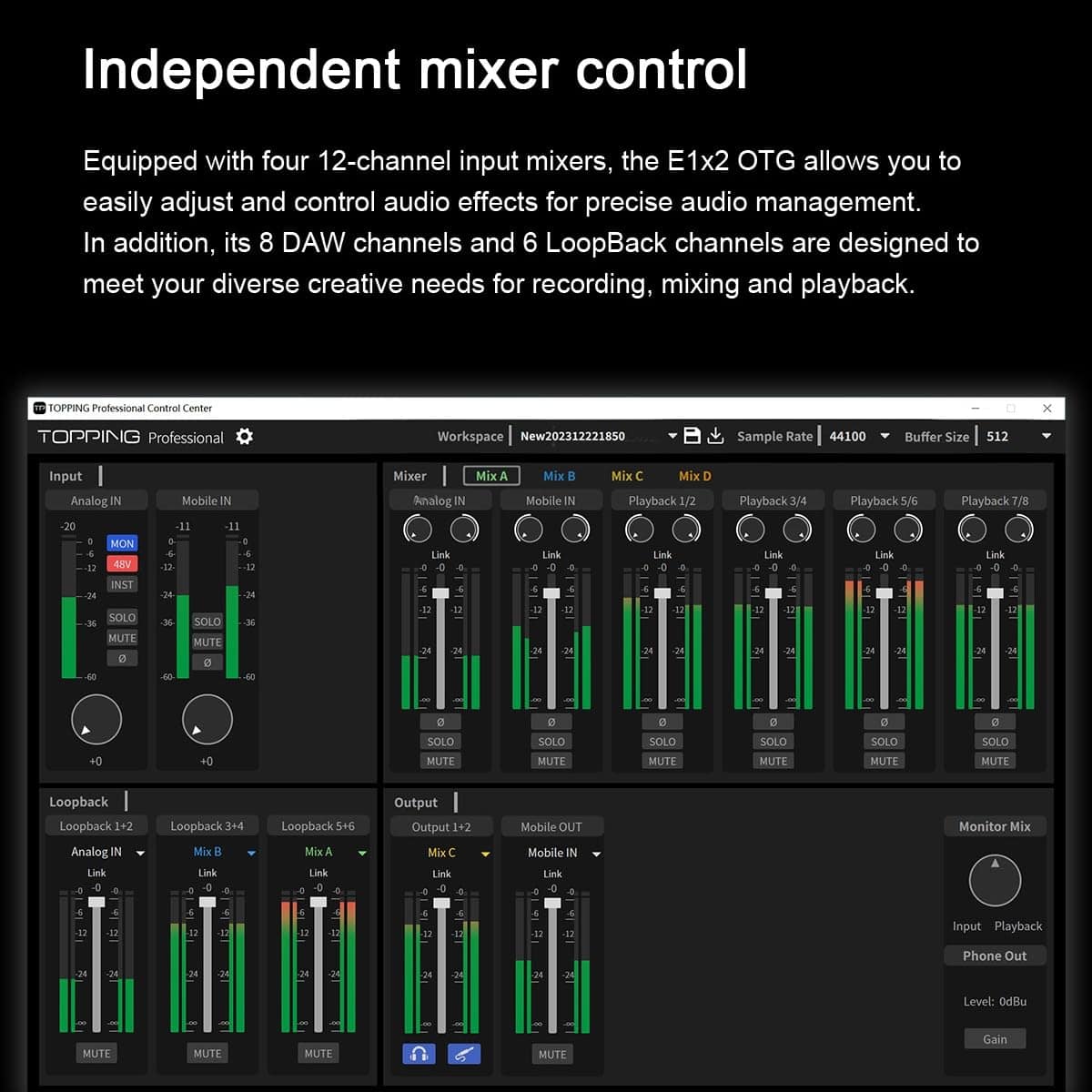
Task: Click the Analog IN input gain knob
Action: pyautogui.click(x=96, y=719)
